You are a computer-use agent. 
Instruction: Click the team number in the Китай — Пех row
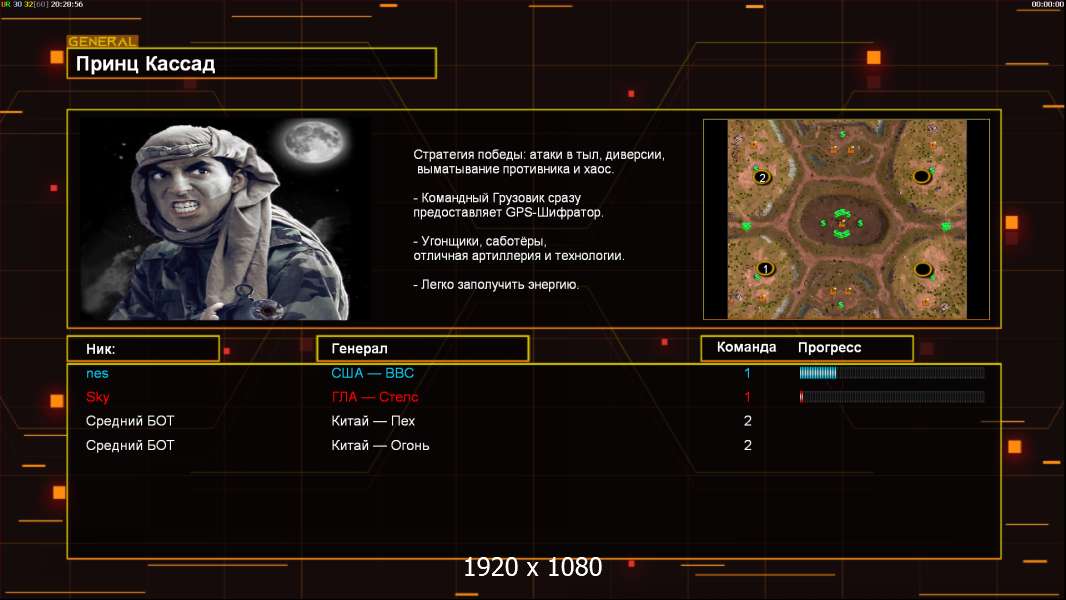click(x=747, y=421)
